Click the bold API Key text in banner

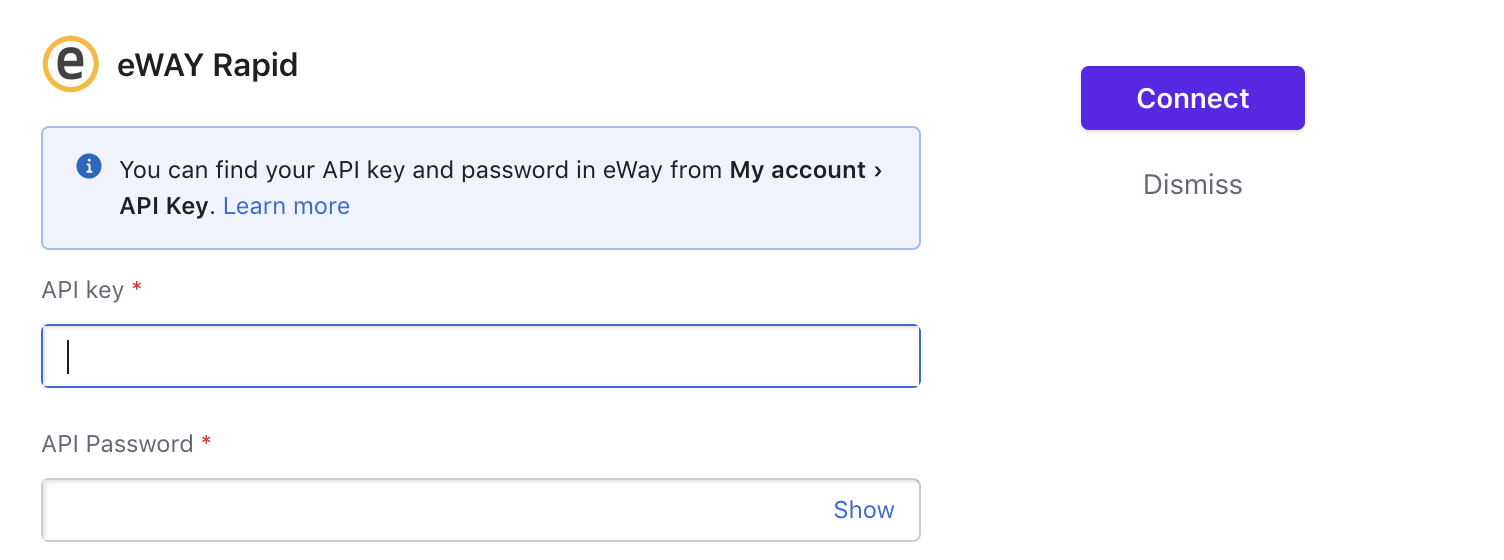164,206
